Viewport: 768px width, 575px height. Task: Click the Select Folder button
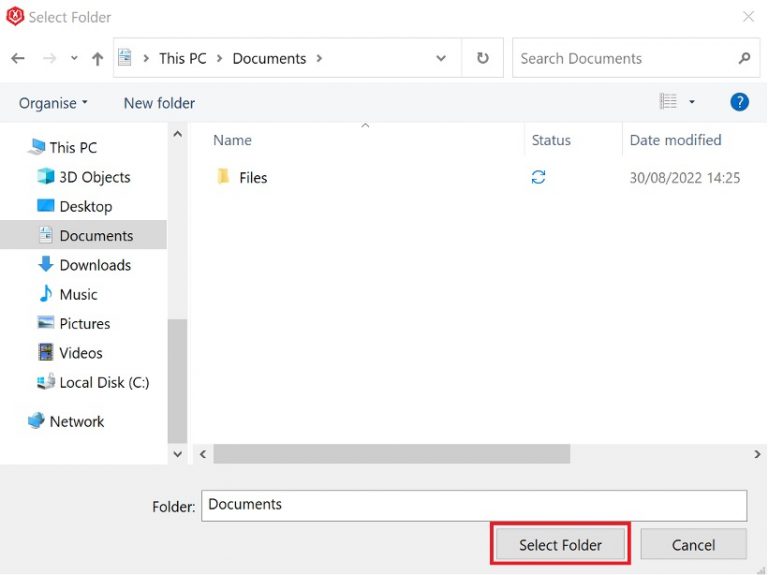click(560, 545)
